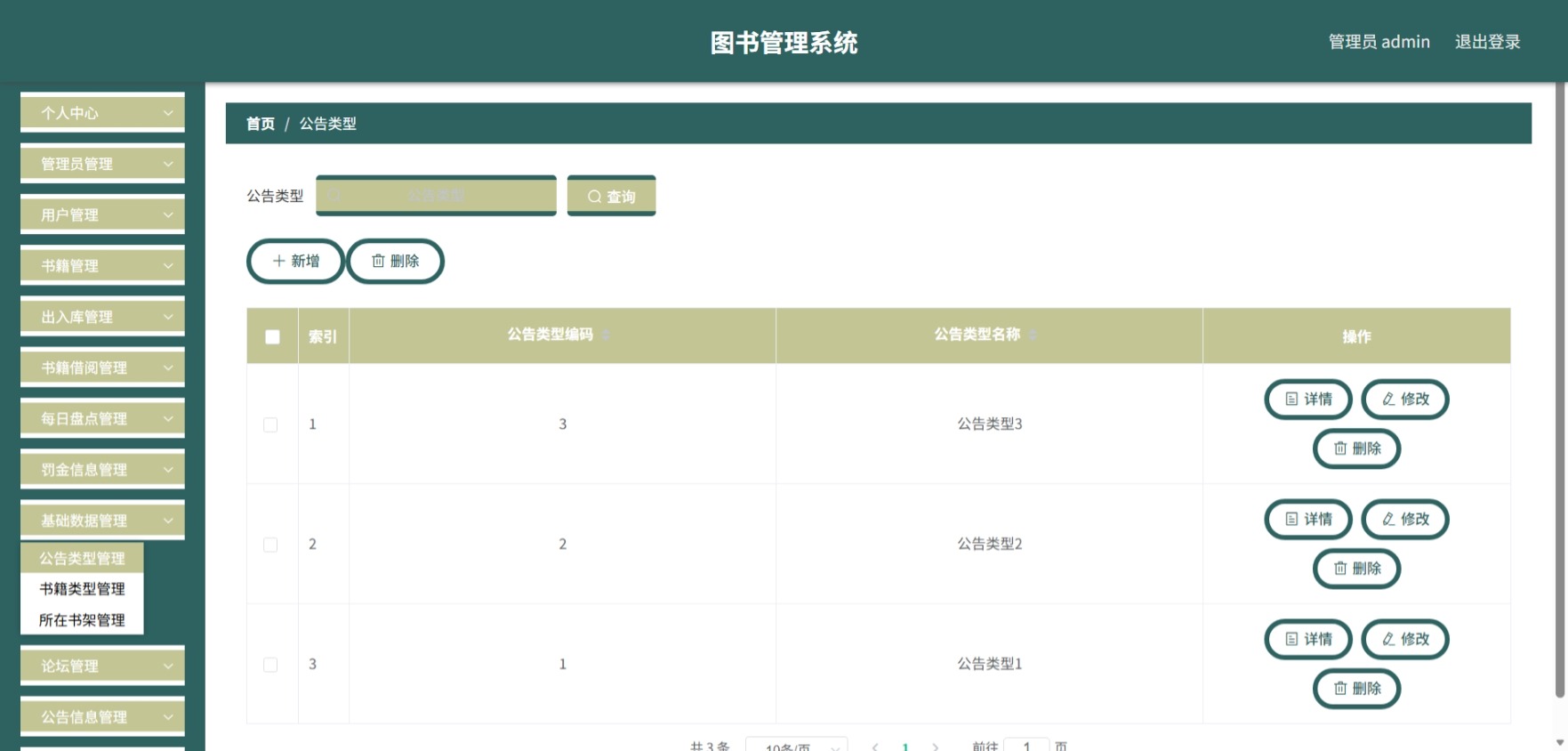
Task: Collapse the 基础数据管理 sidebar menu
Action: [102, 521]
